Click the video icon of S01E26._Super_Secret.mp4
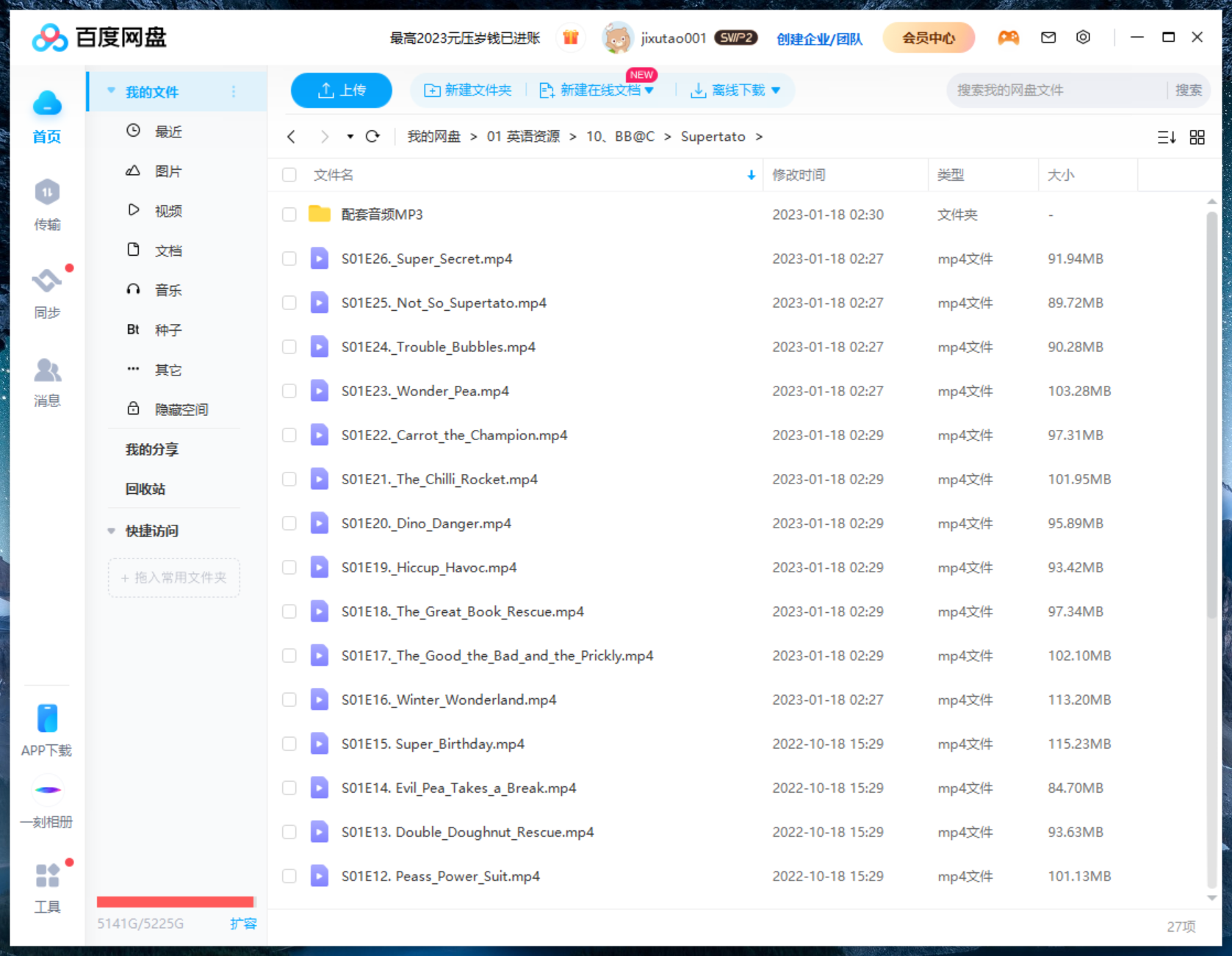 (x=319, y=258)
